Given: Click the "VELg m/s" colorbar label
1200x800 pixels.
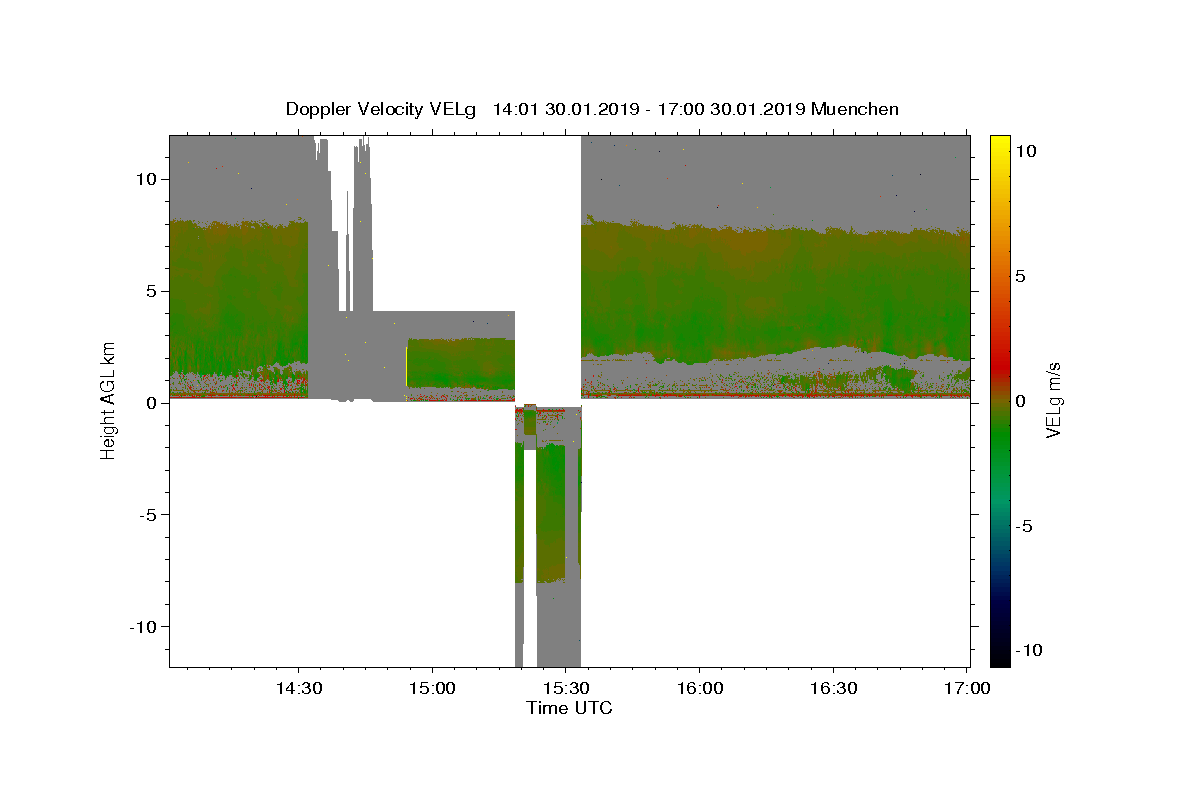Looking at the screenshot, I should coord(1053,400).
